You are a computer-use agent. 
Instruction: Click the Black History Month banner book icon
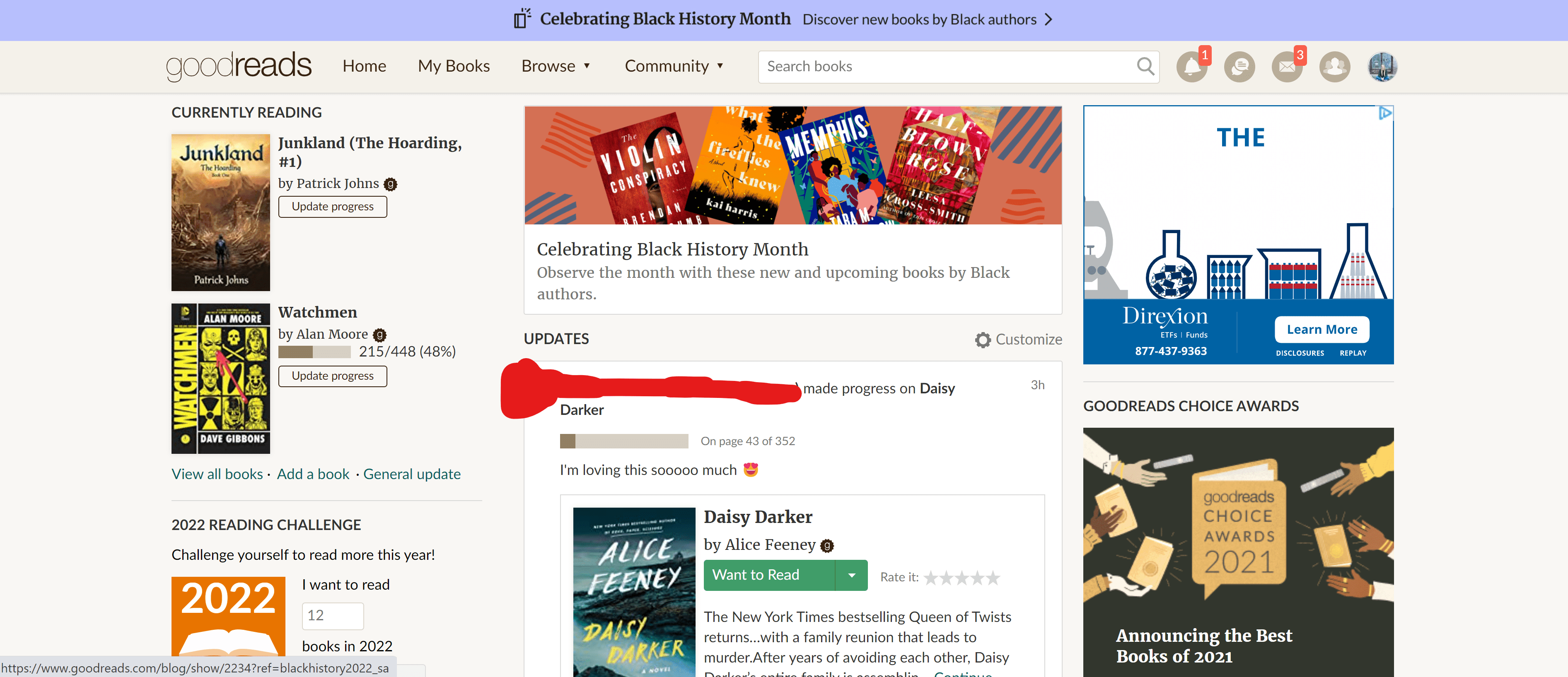(x=522, y=19)
